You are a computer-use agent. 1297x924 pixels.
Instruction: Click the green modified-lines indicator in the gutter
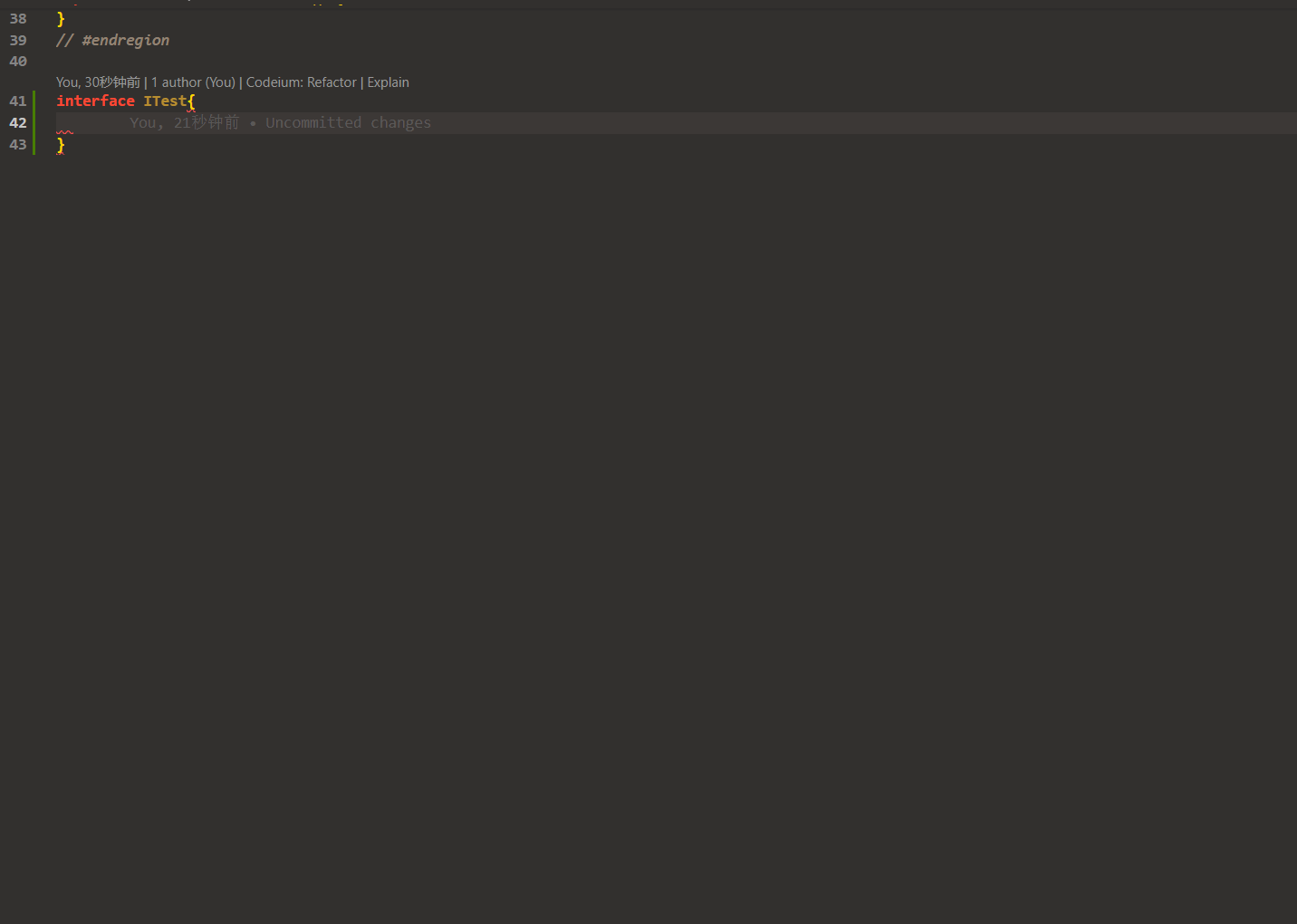35,122
